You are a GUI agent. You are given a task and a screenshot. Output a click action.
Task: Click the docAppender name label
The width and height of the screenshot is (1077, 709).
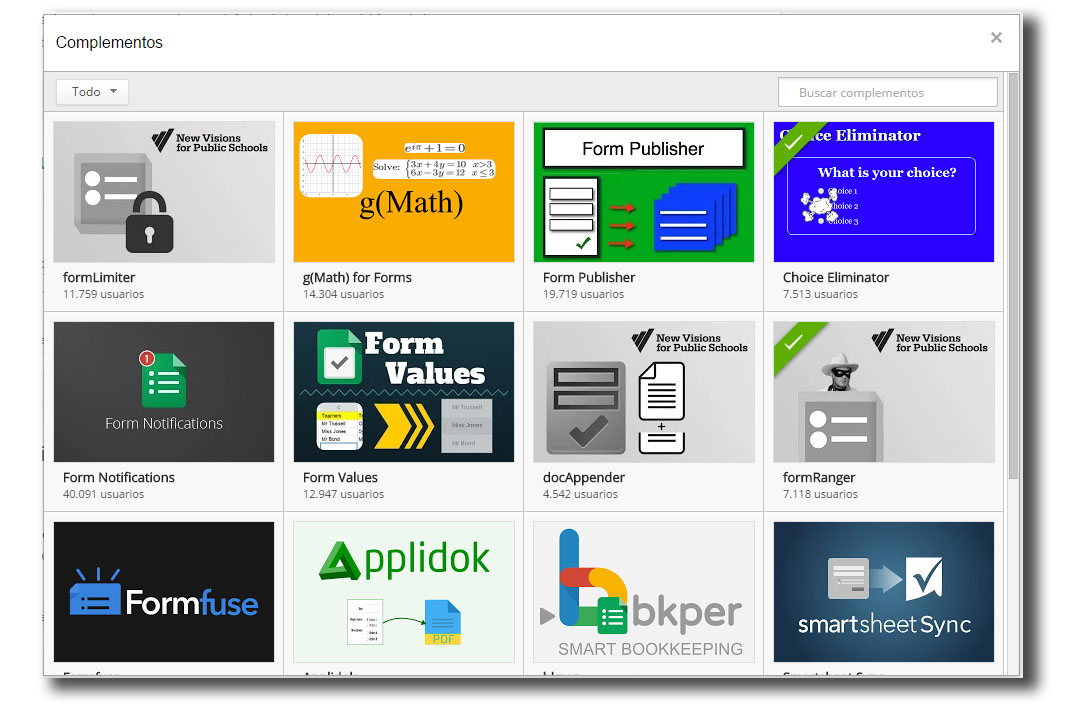[x=585, y=478]
